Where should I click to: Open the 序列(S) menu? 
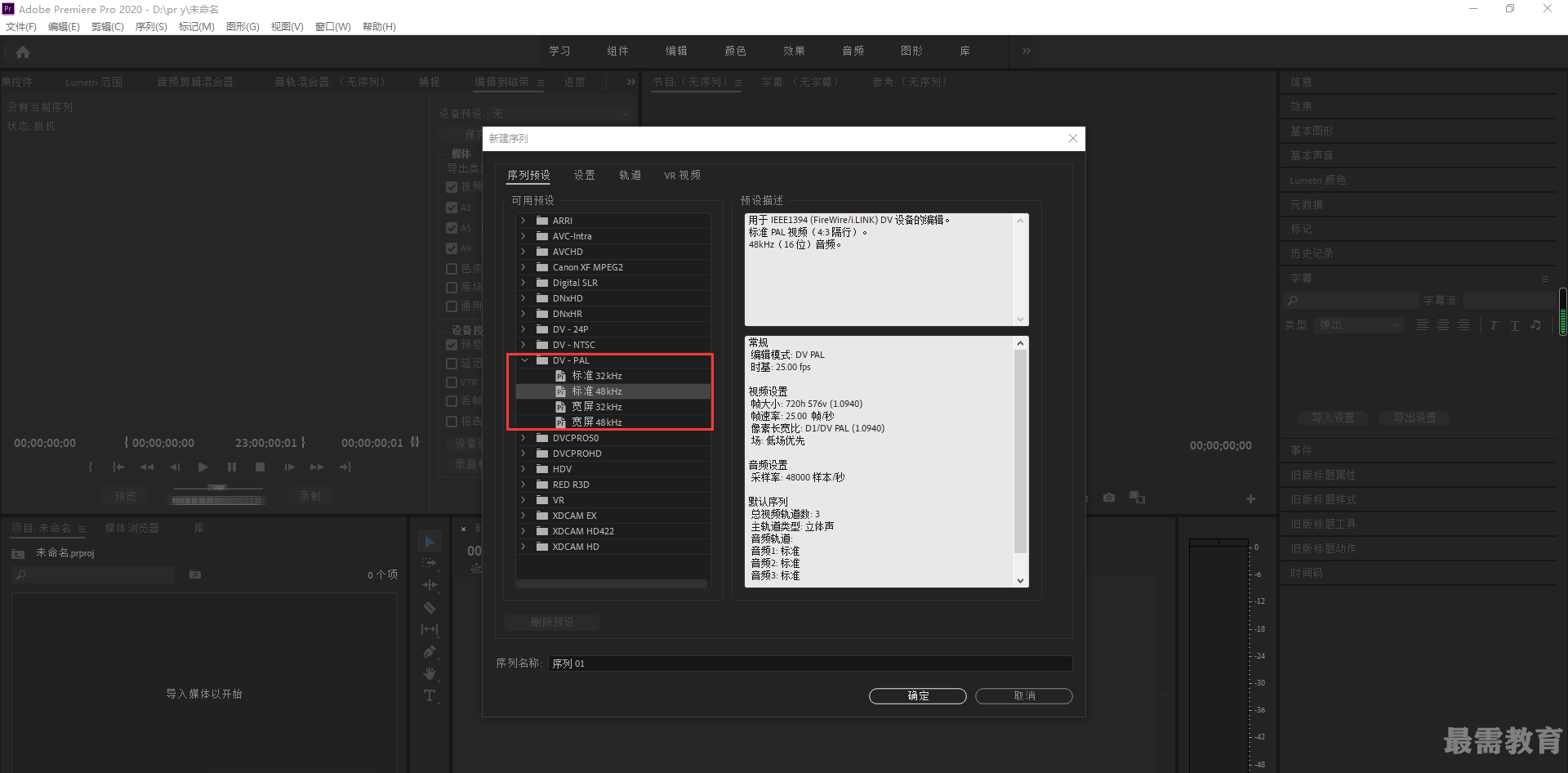(151, 26)
